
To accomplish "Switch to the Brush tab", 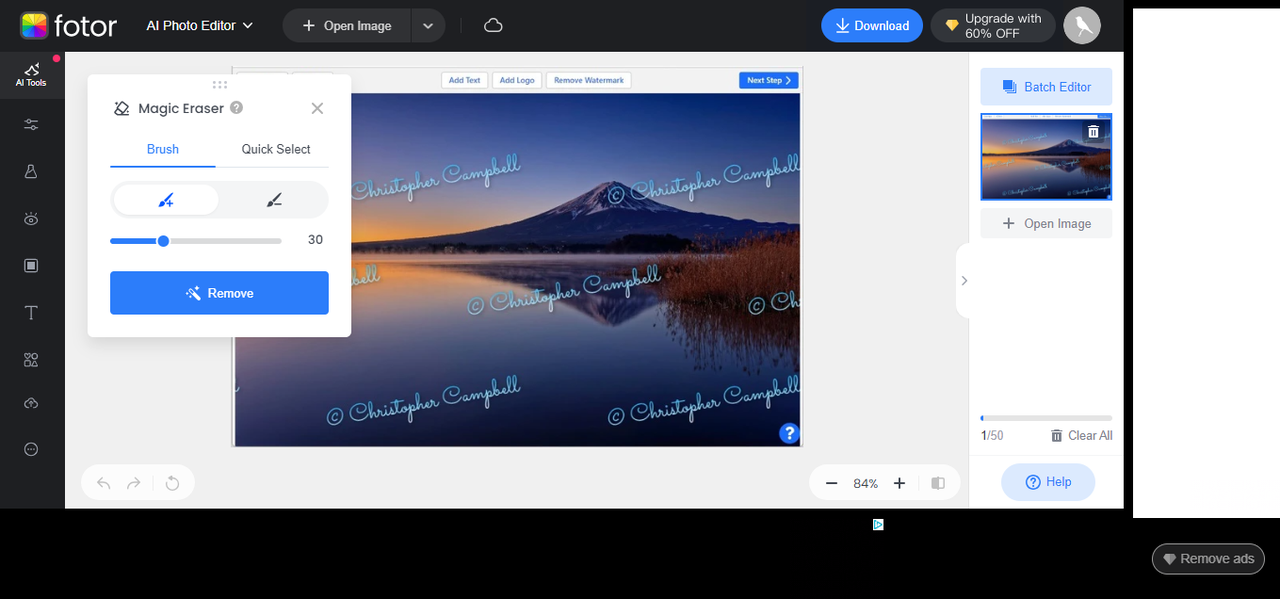I will [x=163, y=149].
